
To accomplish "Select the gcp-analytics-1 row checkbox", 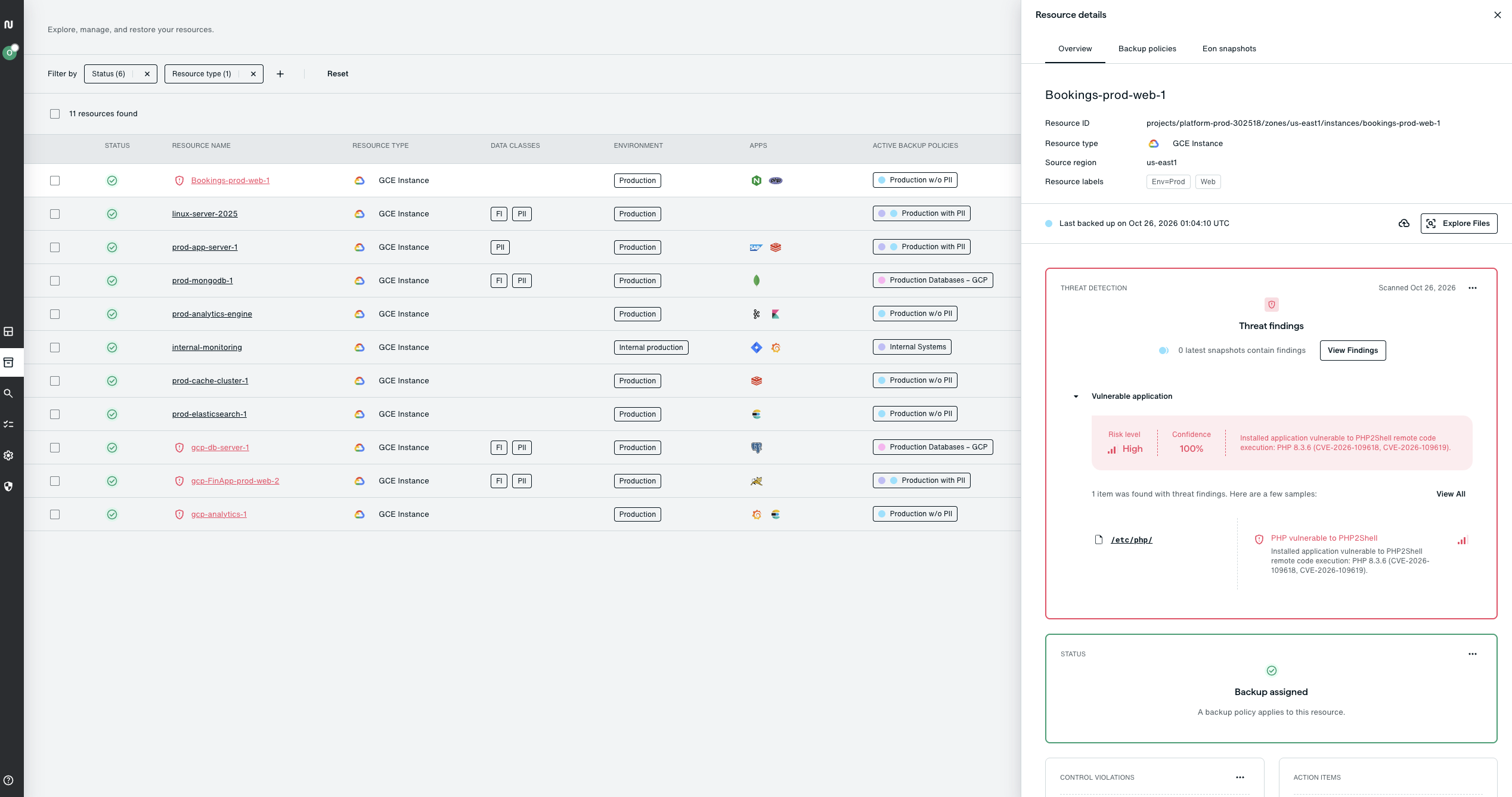I will pyautogui.click(x=55, y=514).
